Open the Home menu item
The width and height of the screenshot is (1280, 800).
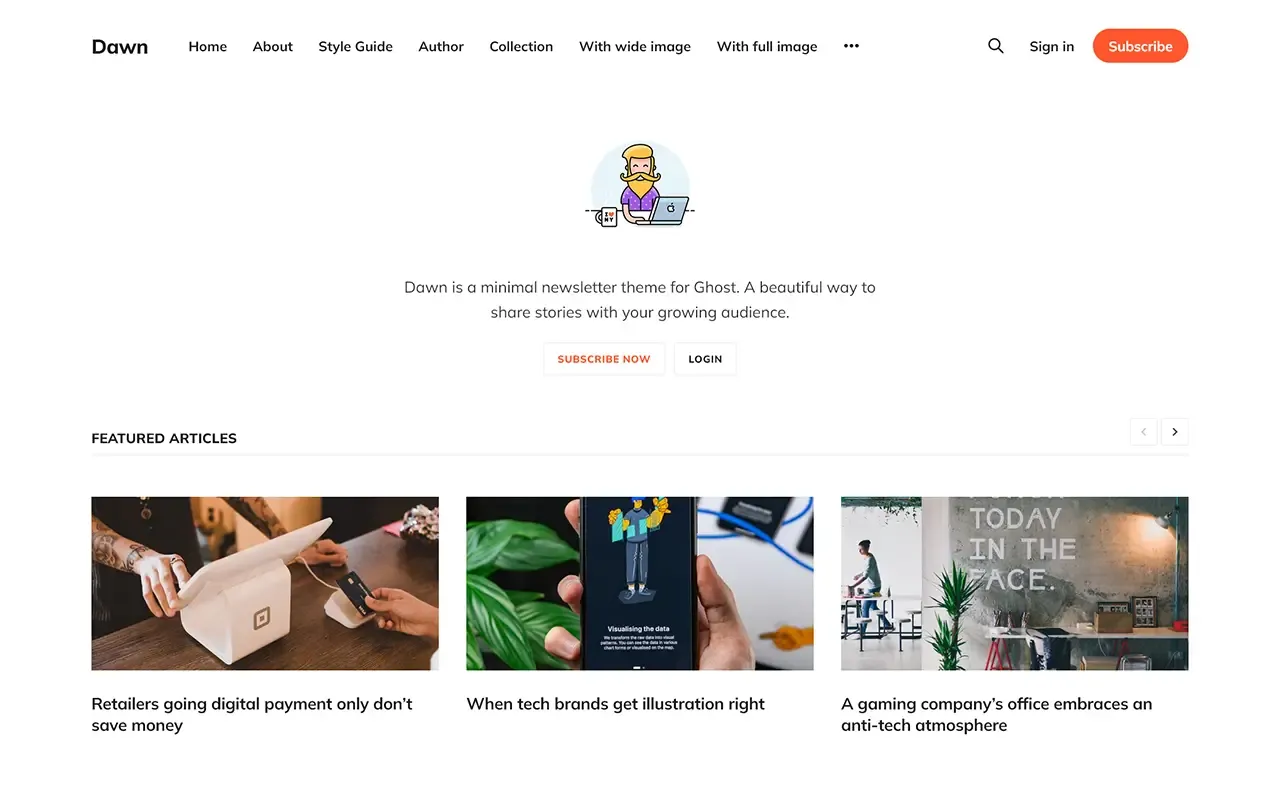208,46
